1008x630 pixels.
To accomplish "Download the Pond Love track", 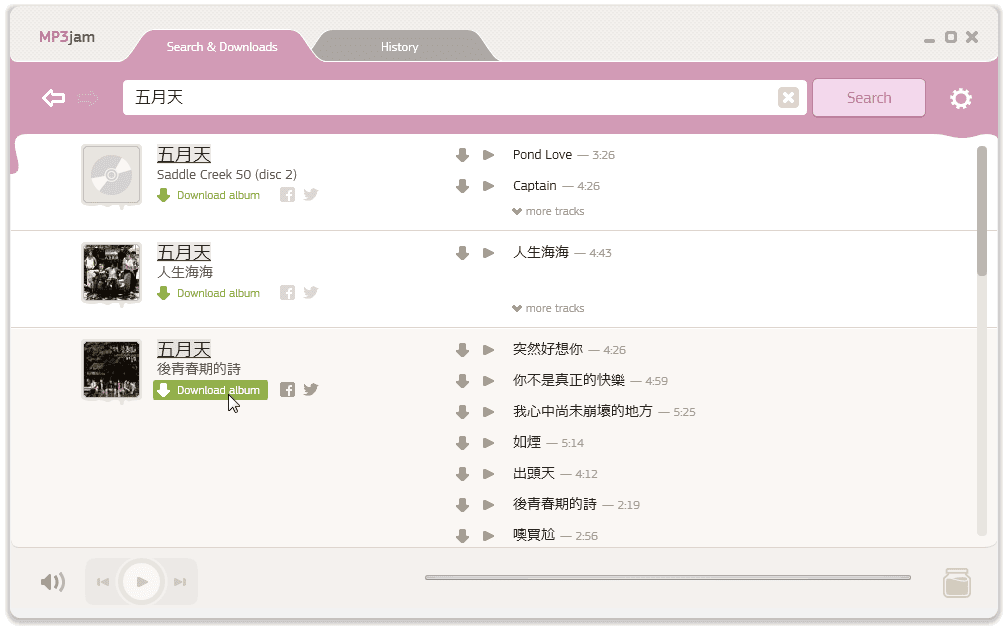I will [462, 155].
